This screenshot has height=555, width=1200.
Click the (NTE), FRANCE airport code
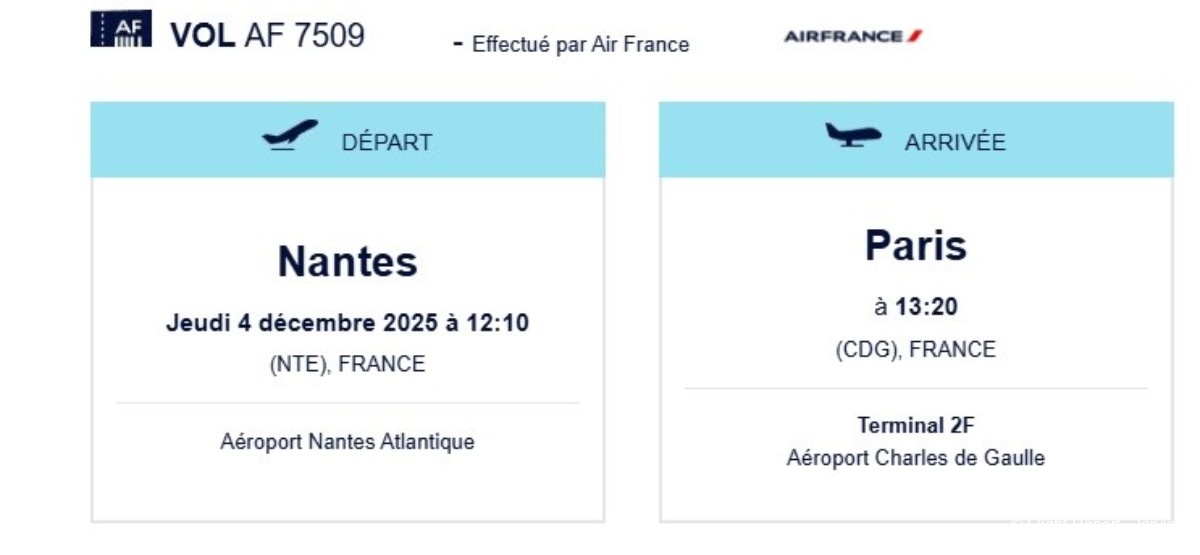[x=348, y=364]
